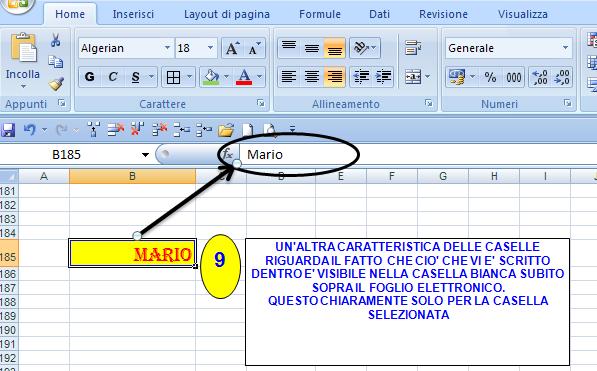This screenshot has height=371, width=597.
Task: Open the Dati tab
Action: pyautogui.click(x=379, y=14)
